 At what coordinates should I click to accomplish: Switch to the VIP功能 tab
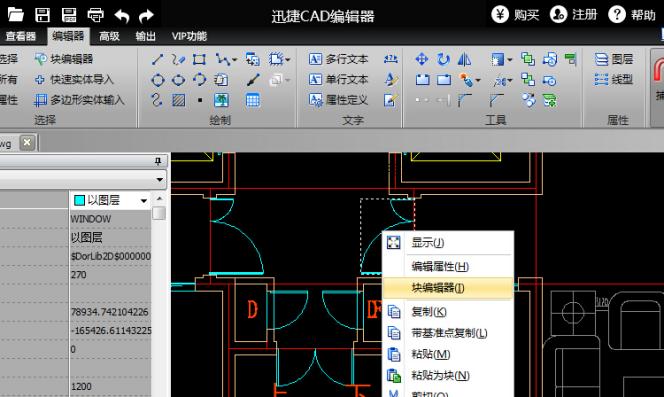pos(189,36)
